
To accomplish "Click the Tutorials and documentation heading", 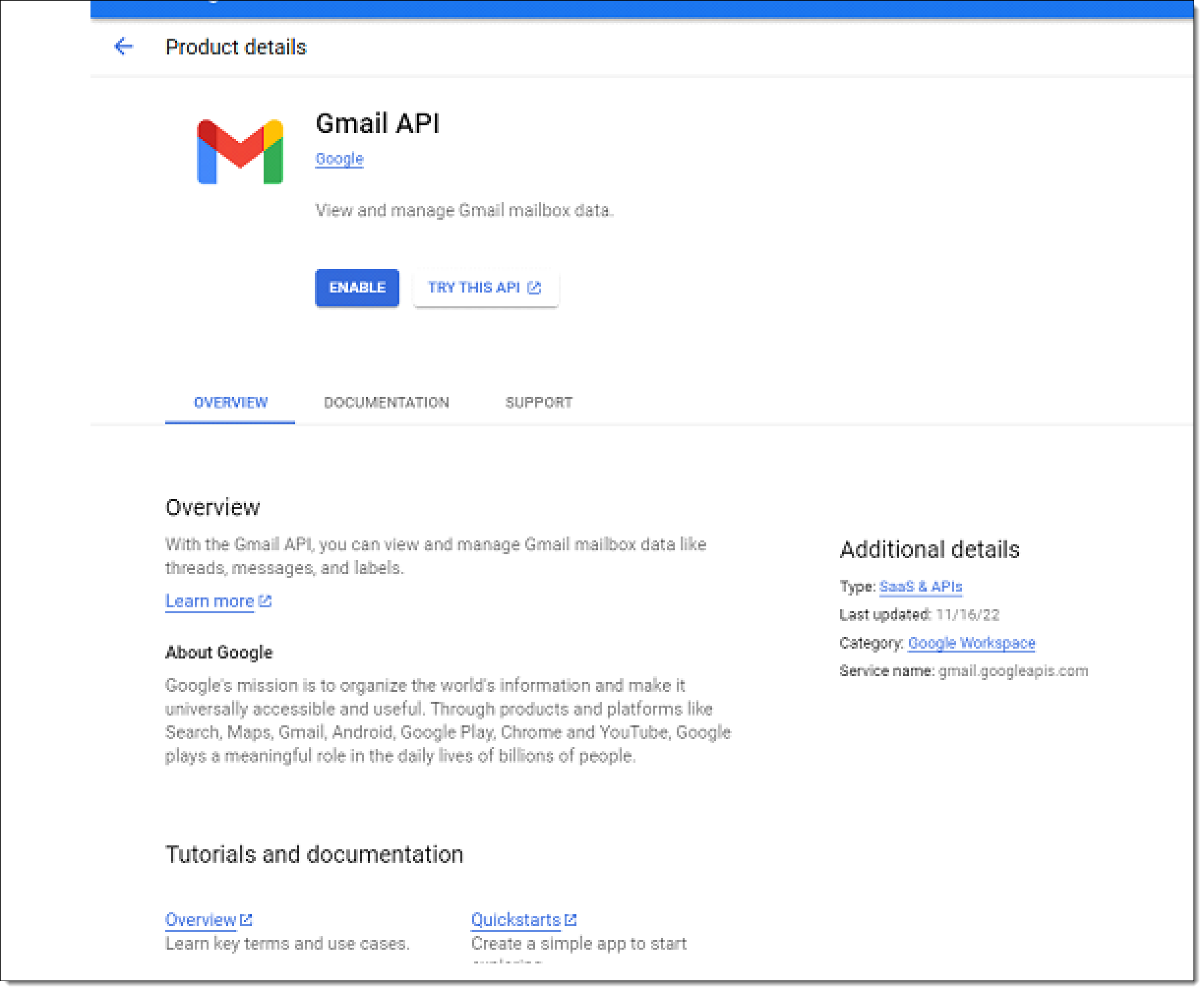I will [314, 854].
